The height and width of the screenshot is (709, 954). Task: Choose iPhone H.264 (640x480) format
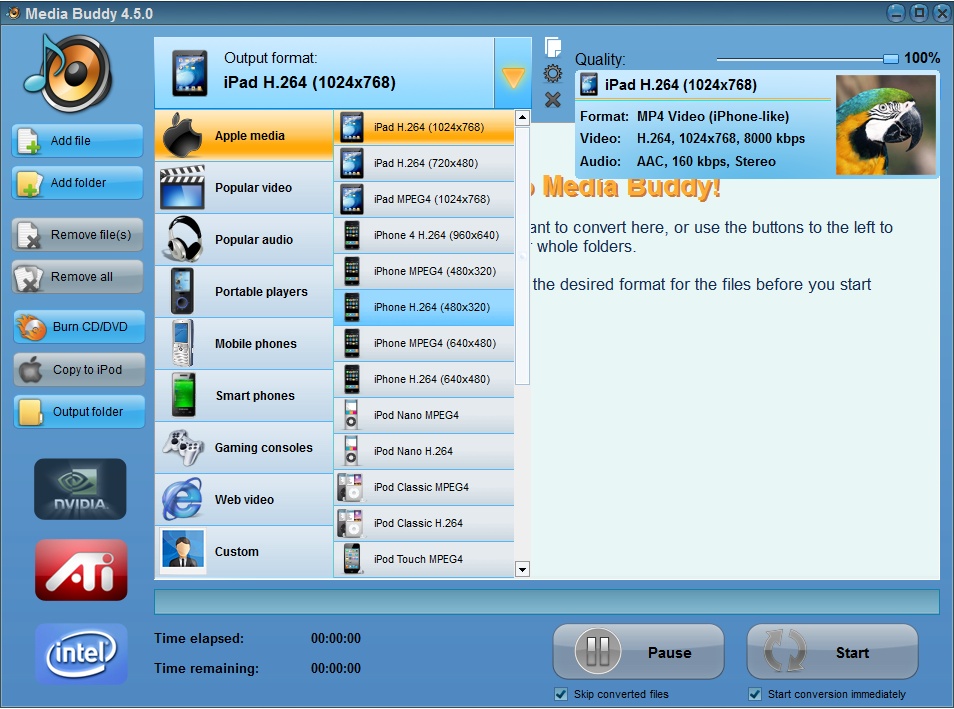(424, 379)
